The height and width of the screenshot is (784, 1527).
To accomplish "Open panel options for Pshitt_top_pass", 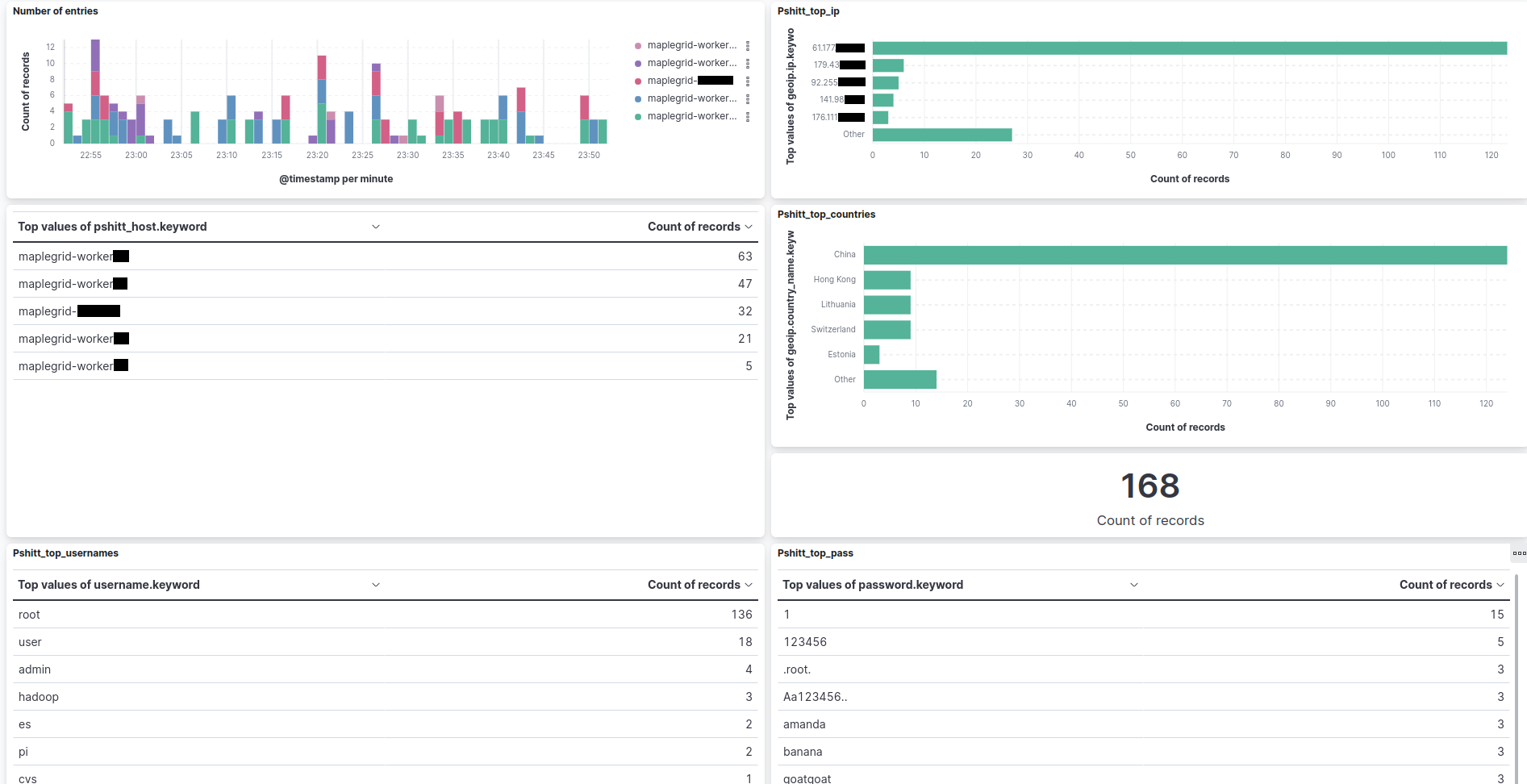I will point(1518,553).
